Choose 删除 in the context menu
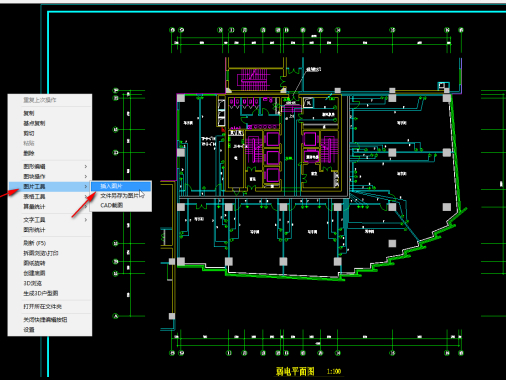The height and width of the screenshot is (380, 506). coord(50,153)
